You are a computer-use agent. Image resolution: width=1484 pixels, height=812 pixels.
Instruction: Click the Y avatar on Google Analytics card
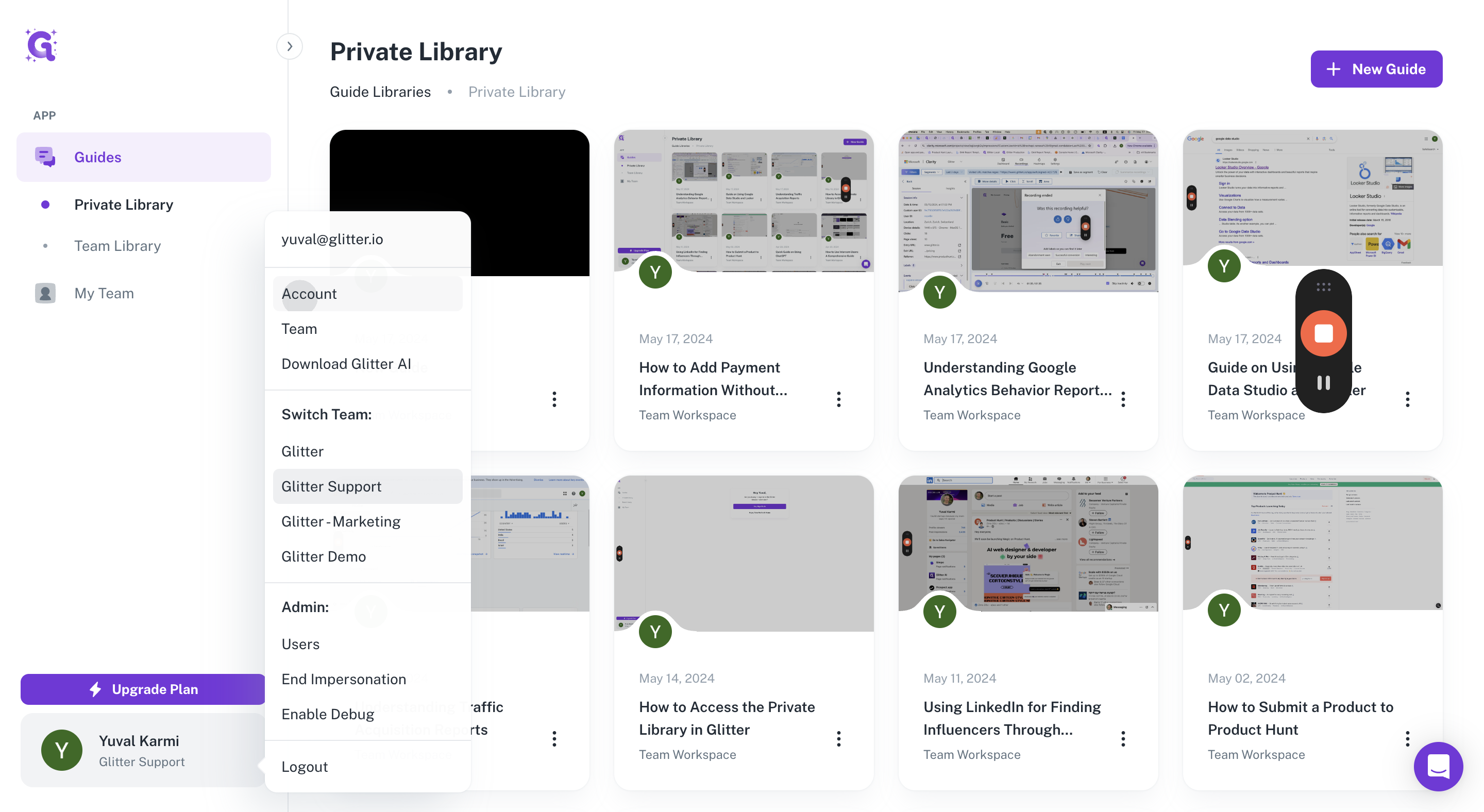tap(939, 292)
